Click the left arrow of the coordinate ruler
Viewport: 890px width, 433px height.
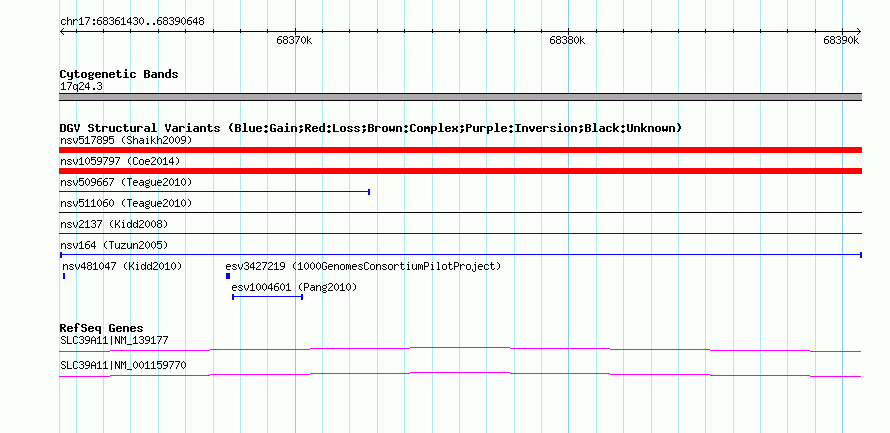point(62,31)
